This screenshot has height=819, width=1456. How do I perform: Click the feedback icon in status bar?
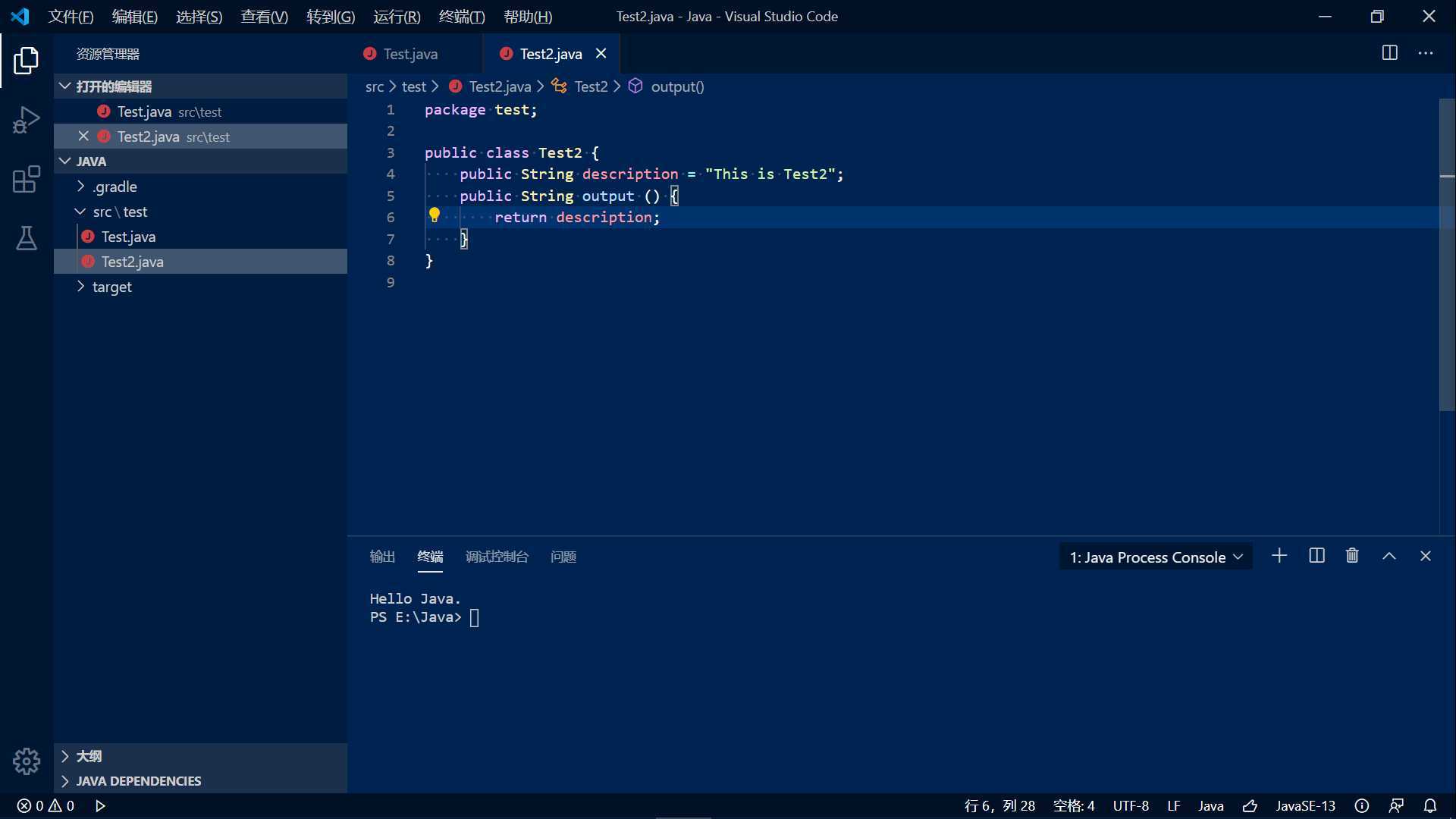(1396, 805)
